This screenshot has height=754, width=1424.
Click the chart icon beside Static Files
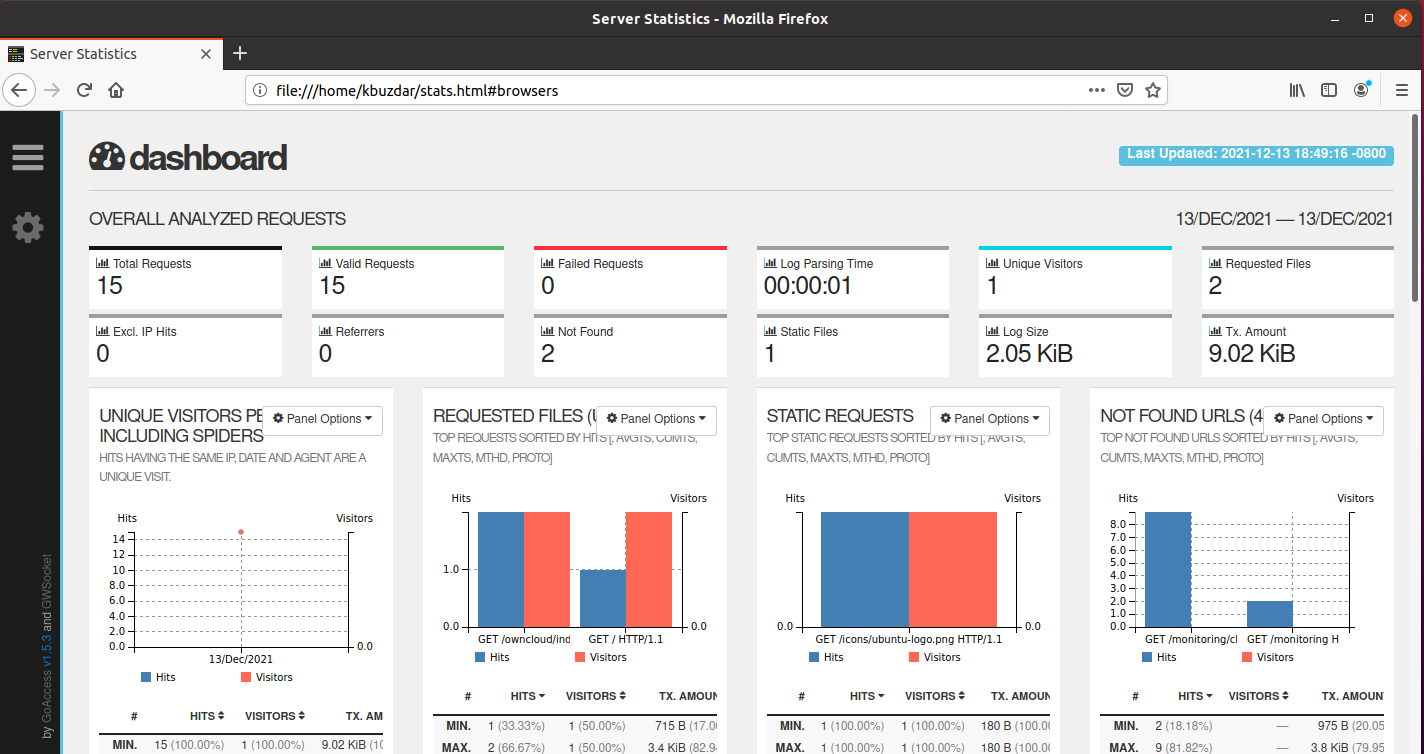click(x=770, y=332)
